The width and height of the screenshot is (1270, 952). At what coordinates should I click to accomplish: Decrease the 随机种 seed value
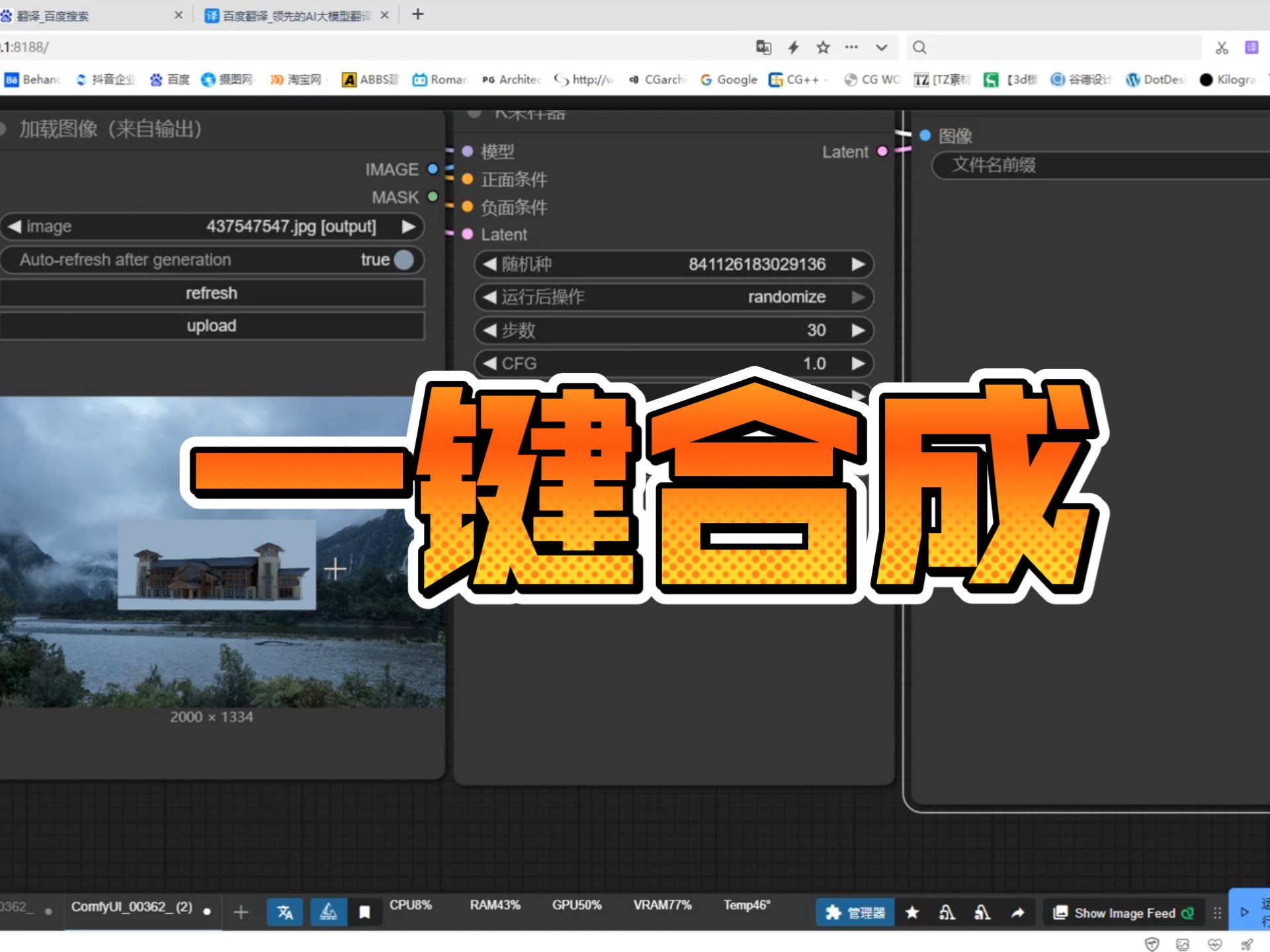pyautogui.click(x=489, y=264)
